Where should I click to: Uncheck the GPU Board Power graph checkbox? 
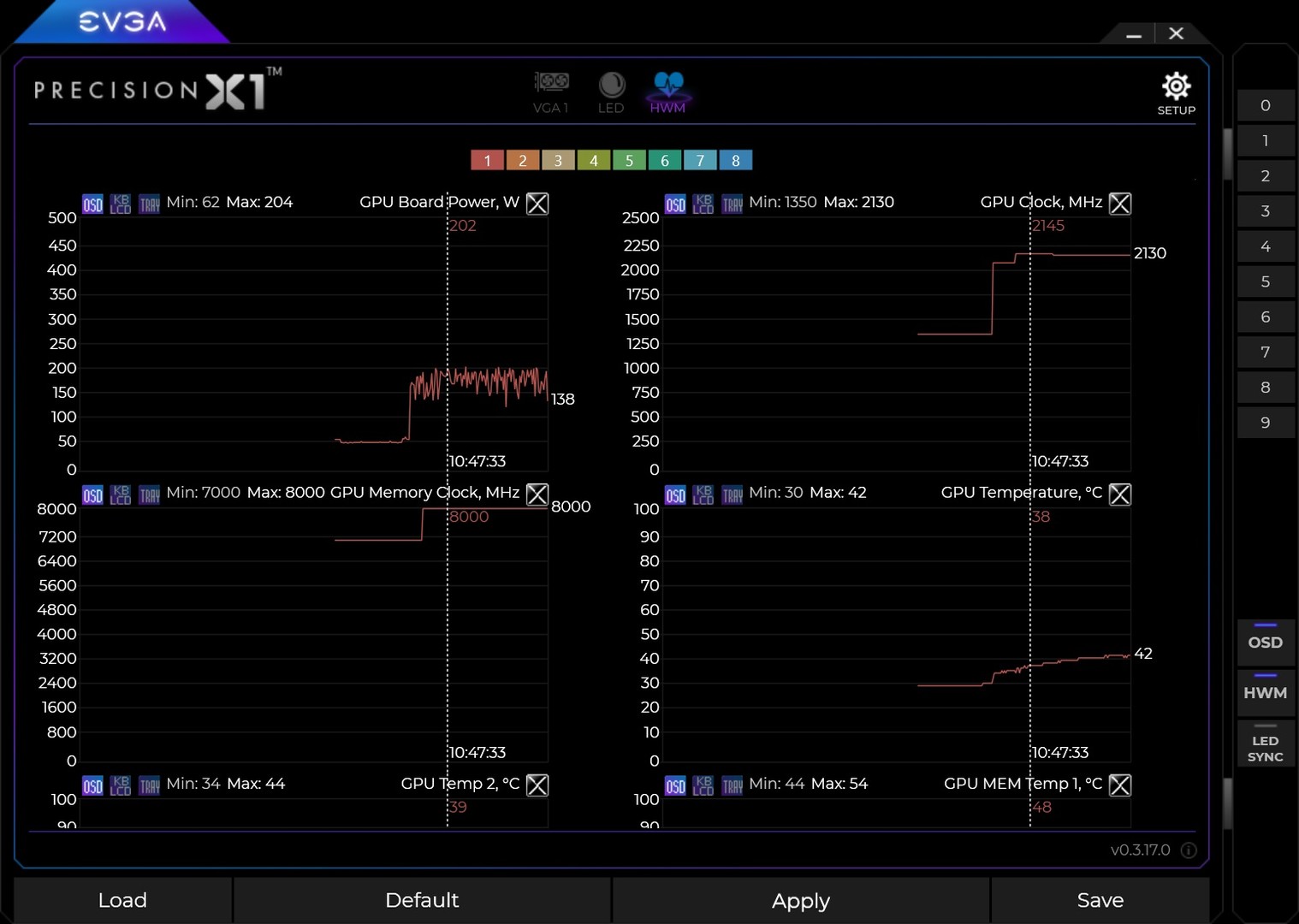pos(537,204)
